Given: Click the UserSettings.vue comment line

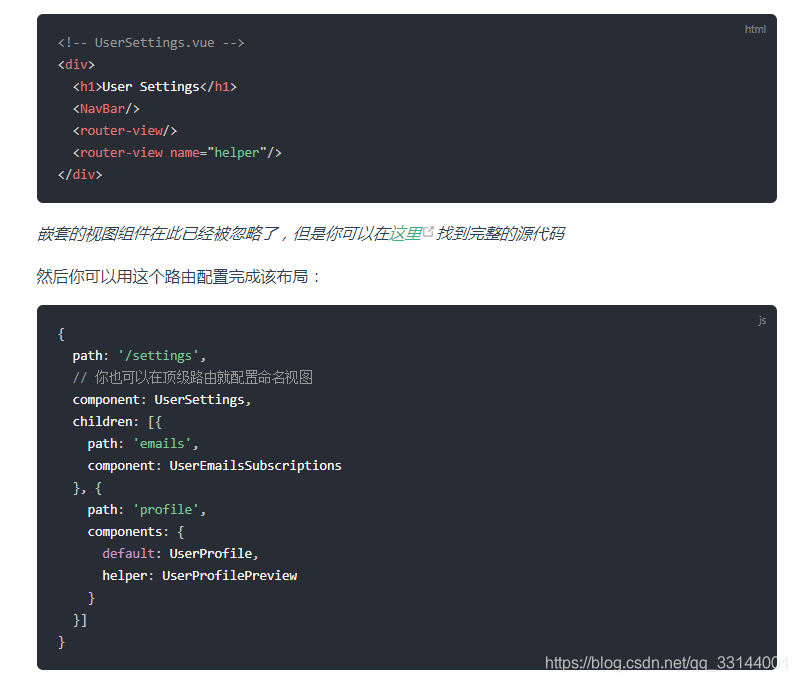Looking at the screenshot, I should [151, 43].
